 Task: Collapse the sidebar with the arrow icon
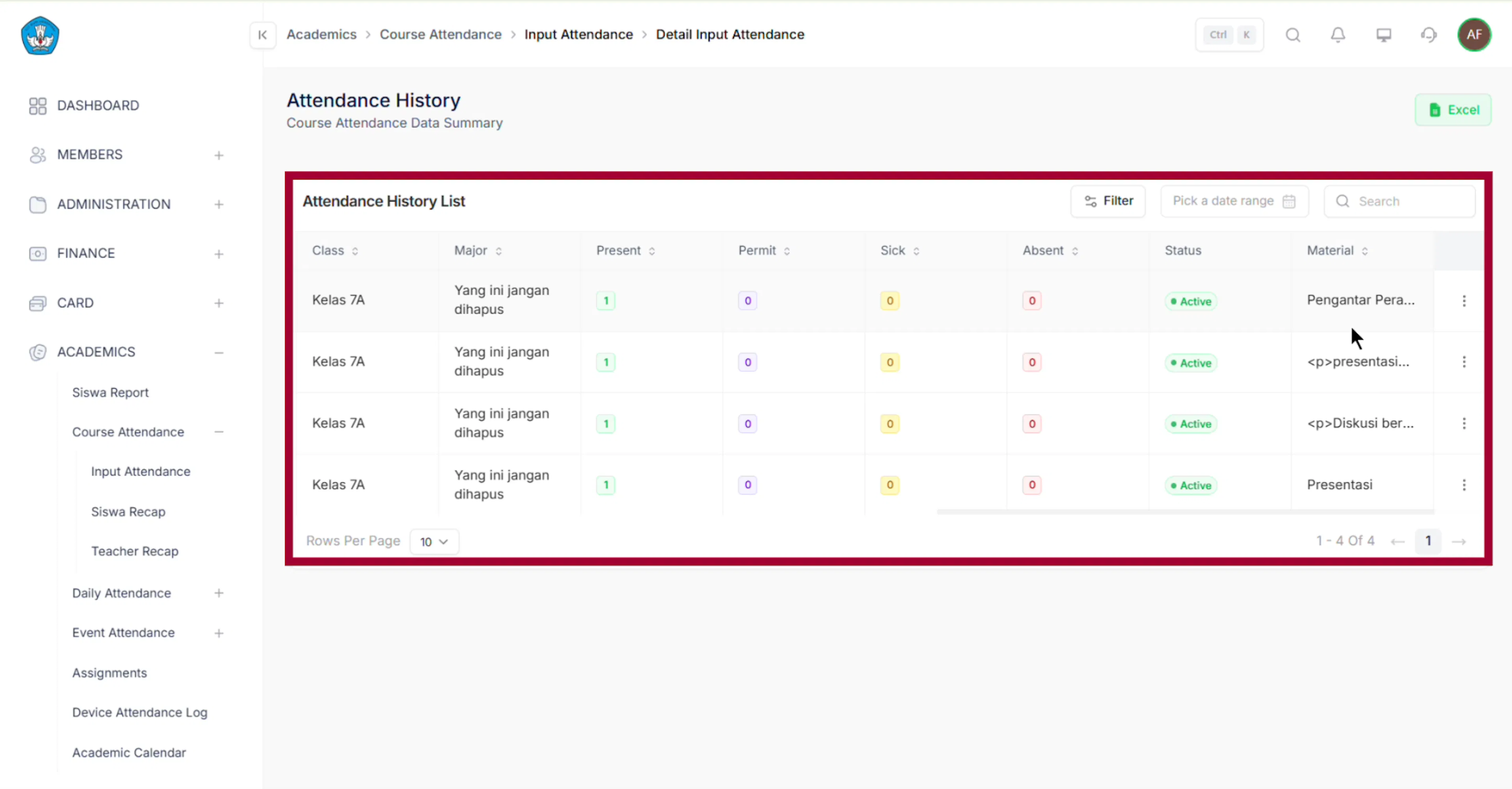point(262,35)
